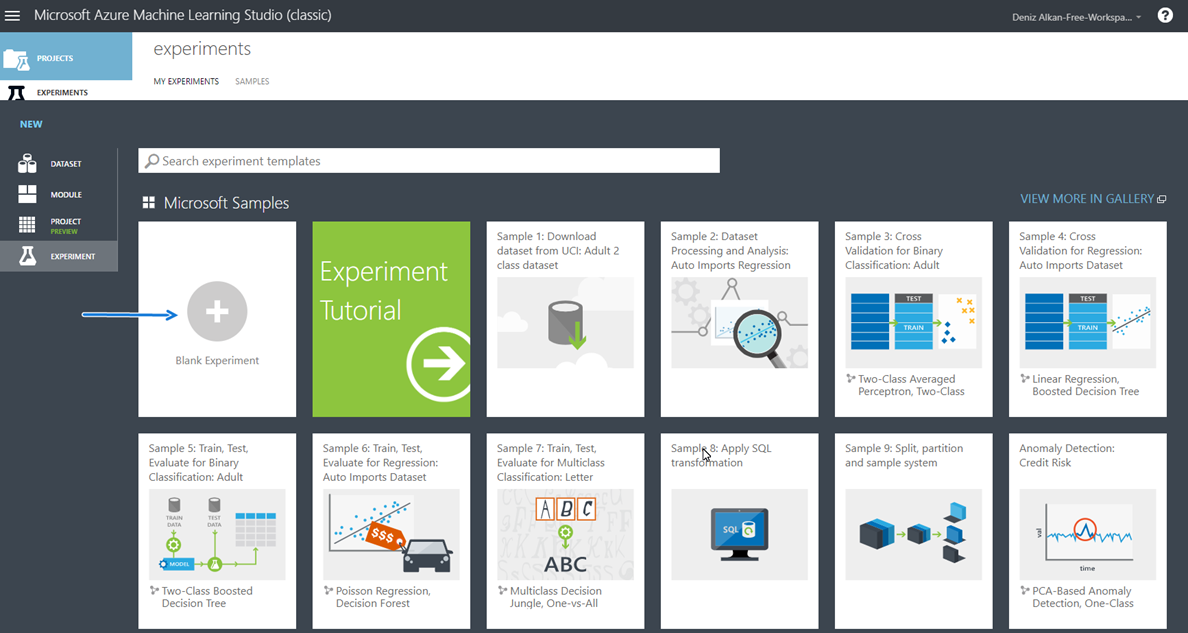Click the help question mark icon
The width and height of the screenshot is (1188, 633).
point(1165,15)
